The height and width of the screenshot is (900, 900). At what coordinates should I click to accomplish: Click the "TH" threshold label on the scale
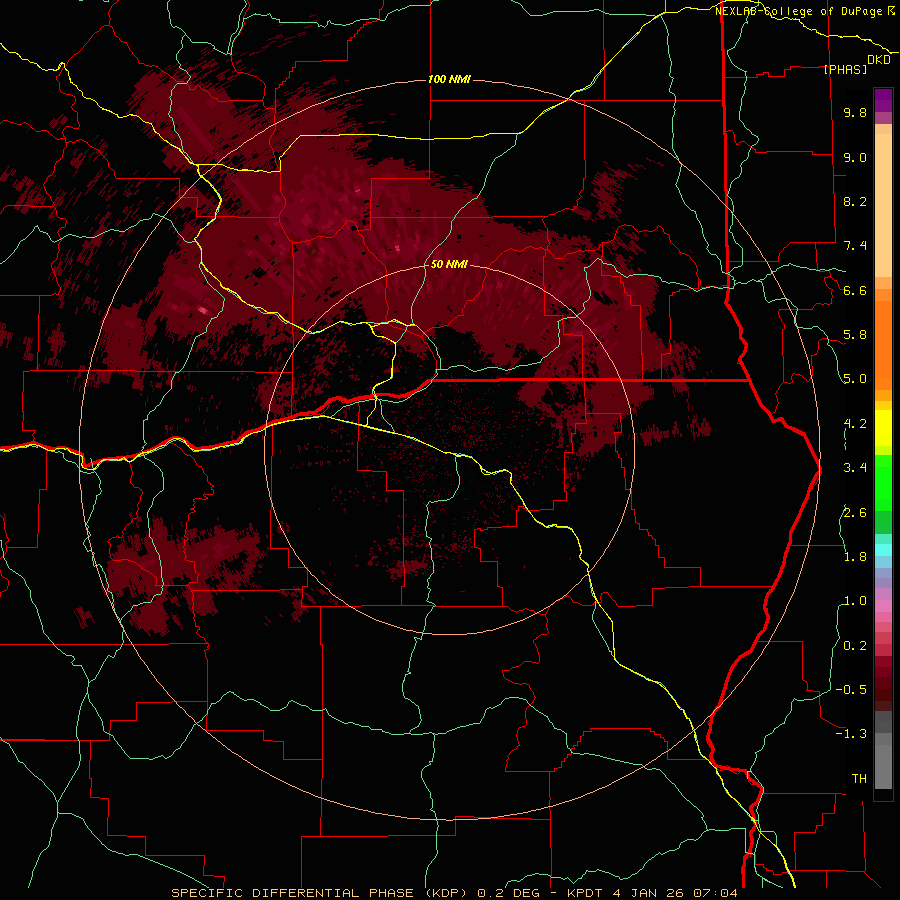[x=859, y=779]
